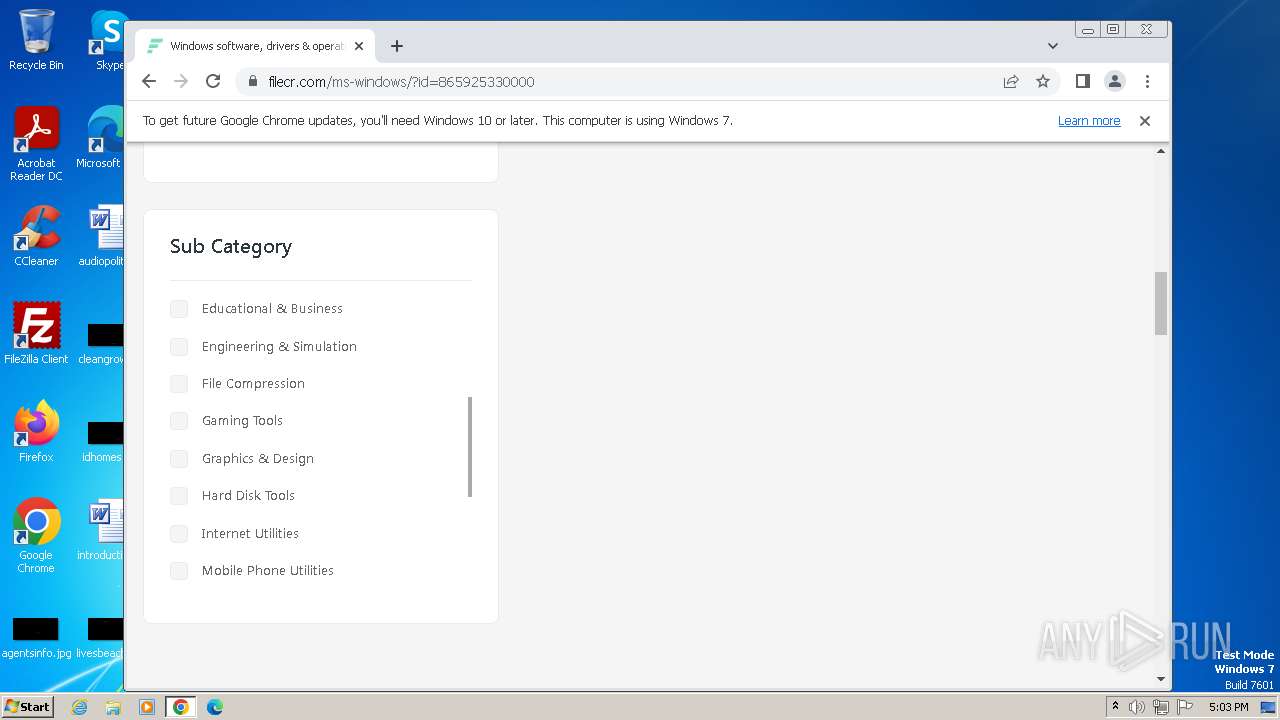Click the taskbar clock 5:03 PM
This screenshot has height=720, width=1280.
click(x=1228, y=707)
